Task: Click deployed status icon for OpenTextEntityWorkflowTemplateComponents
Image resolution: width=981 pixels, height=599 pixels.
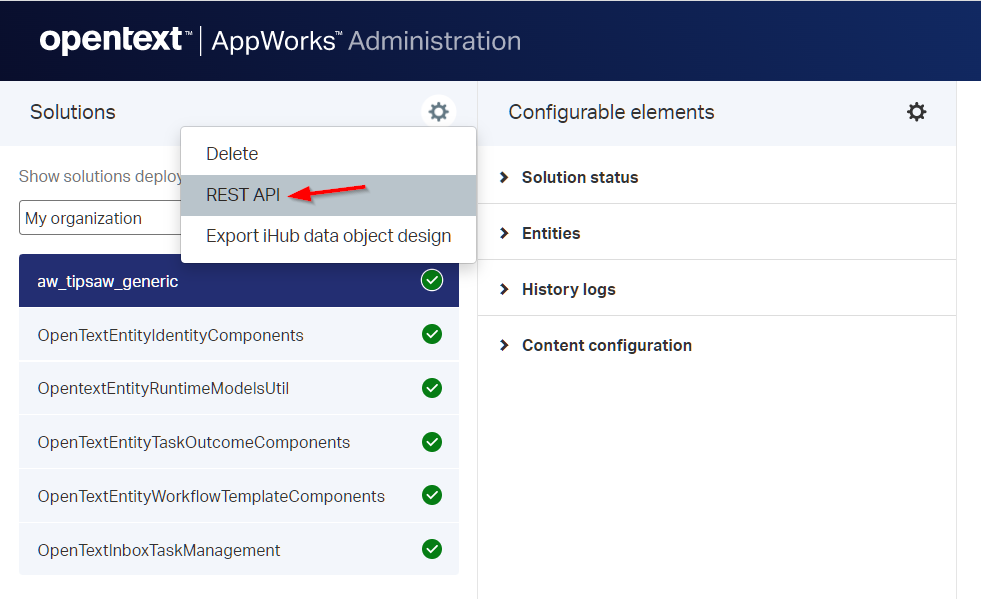Action: pyautogui.click(x=432, y=495)
